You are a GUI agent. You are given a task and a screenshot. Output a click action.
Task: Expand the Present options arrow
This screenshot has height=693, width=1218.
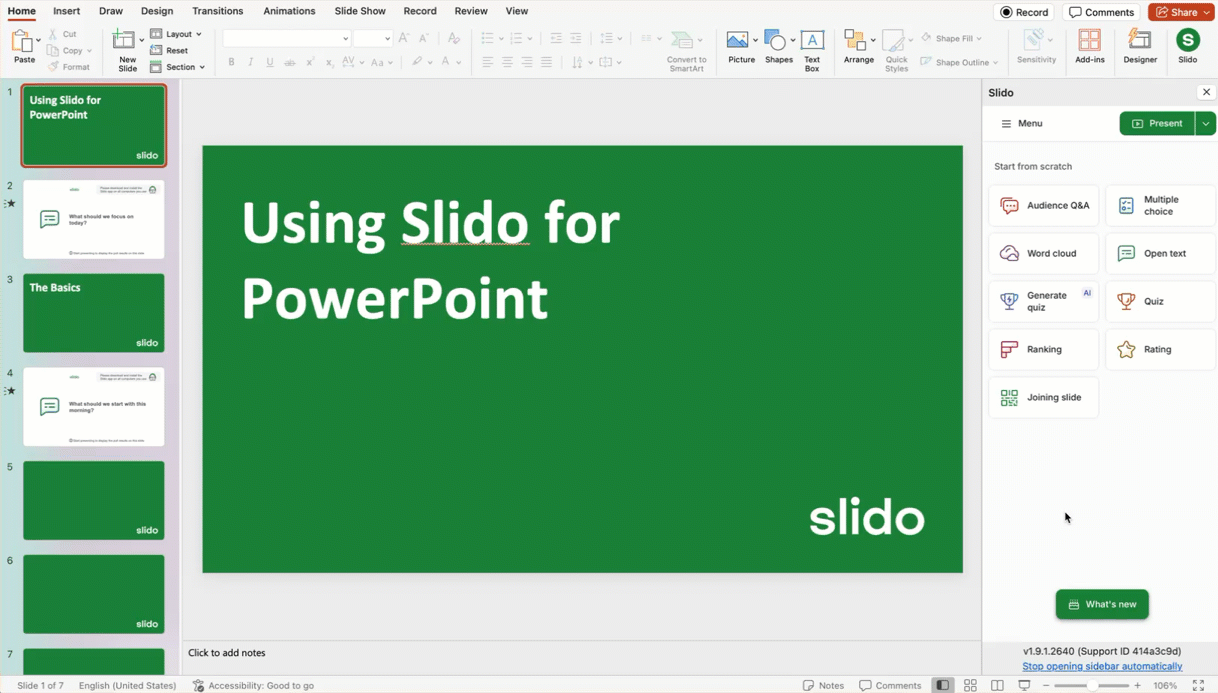[1206, 123]
